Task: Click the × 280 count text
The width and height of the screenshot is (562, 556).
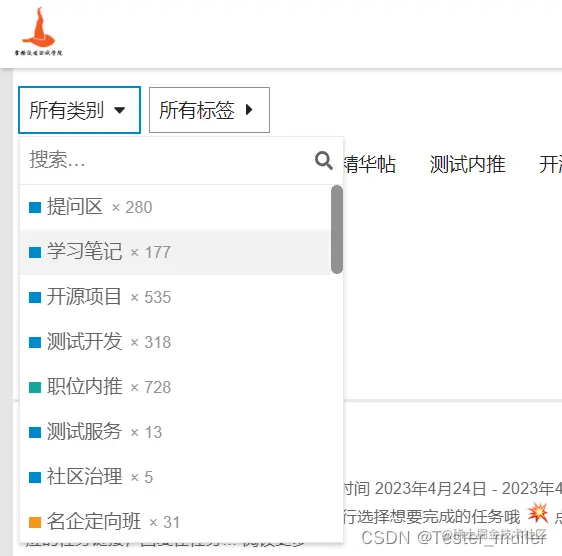Action: (132, 208)
